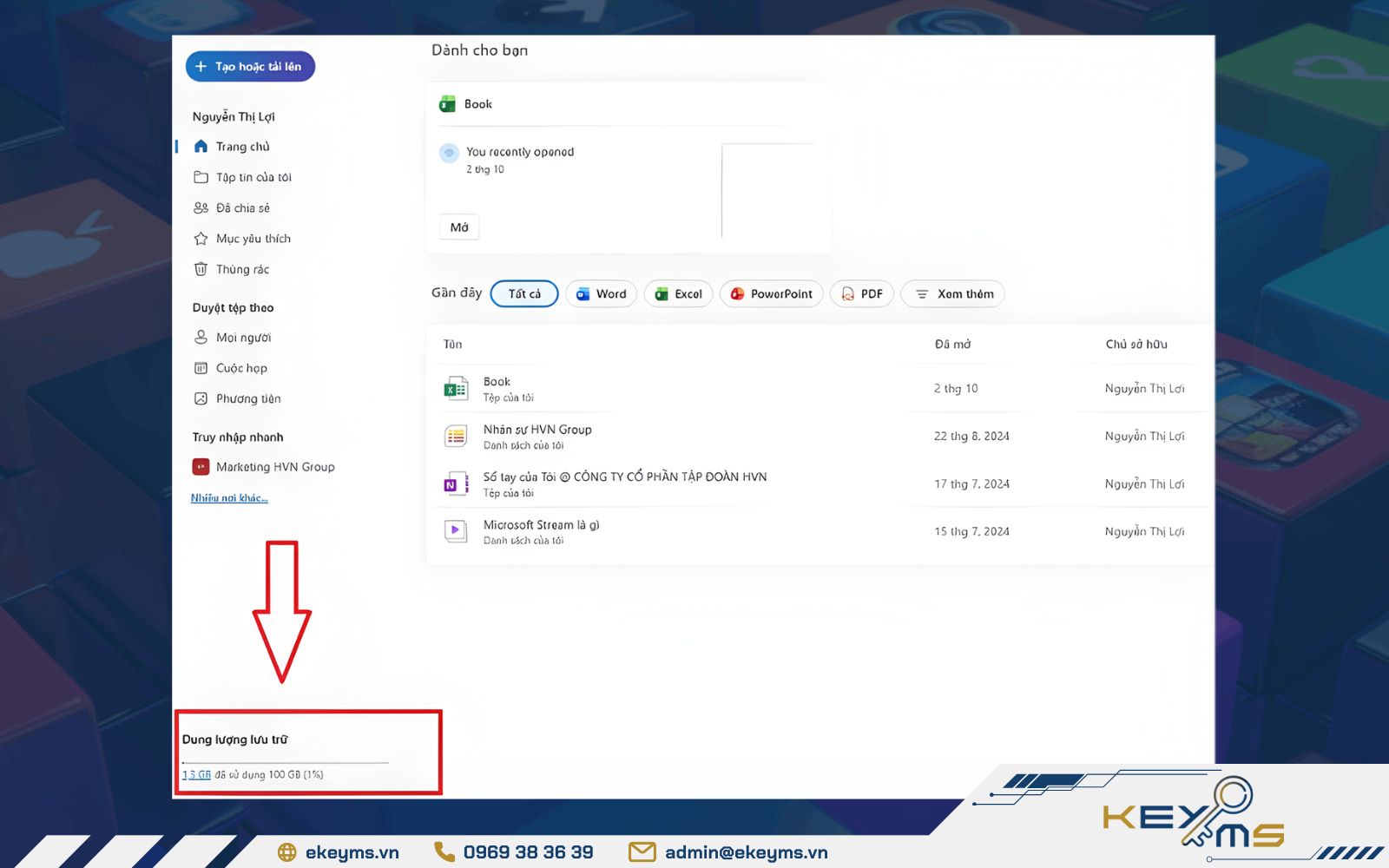The height and width of the screenshot is (868, 1389).
Task: Open Tập tin của tôi
Action: pyautogui.click(x=252, y=177)
